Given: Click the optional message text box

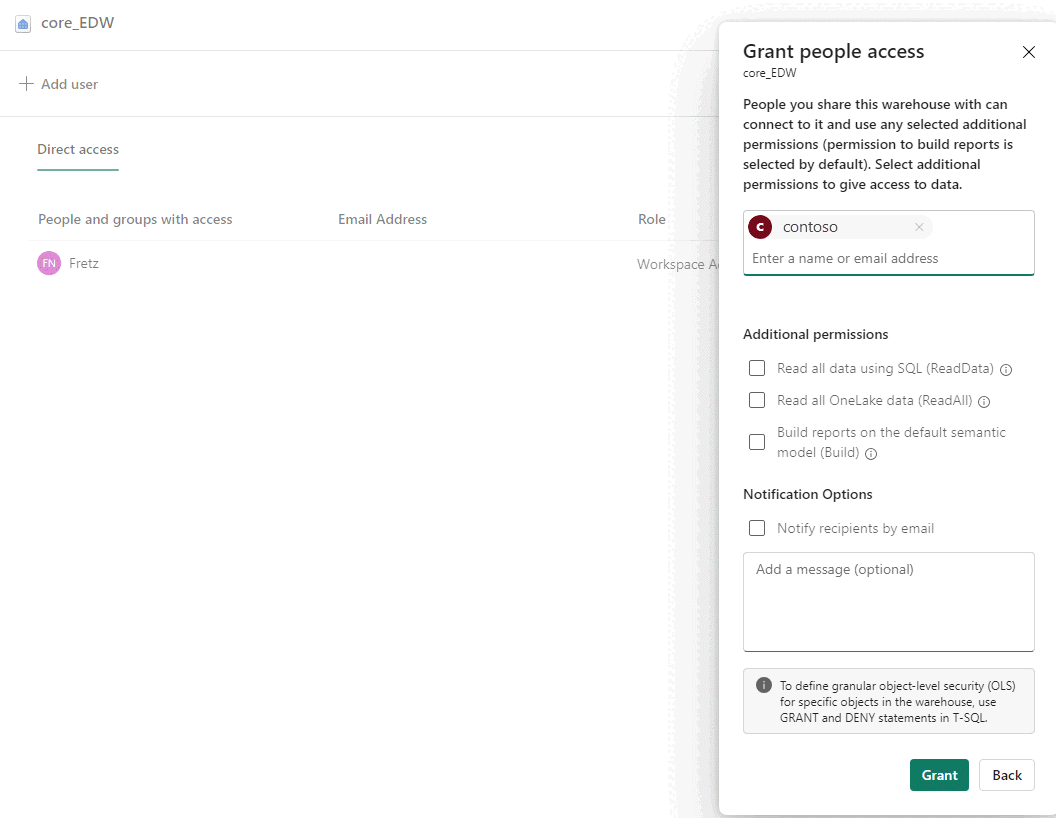Looking at the screenshot, I should pos(888,601).
